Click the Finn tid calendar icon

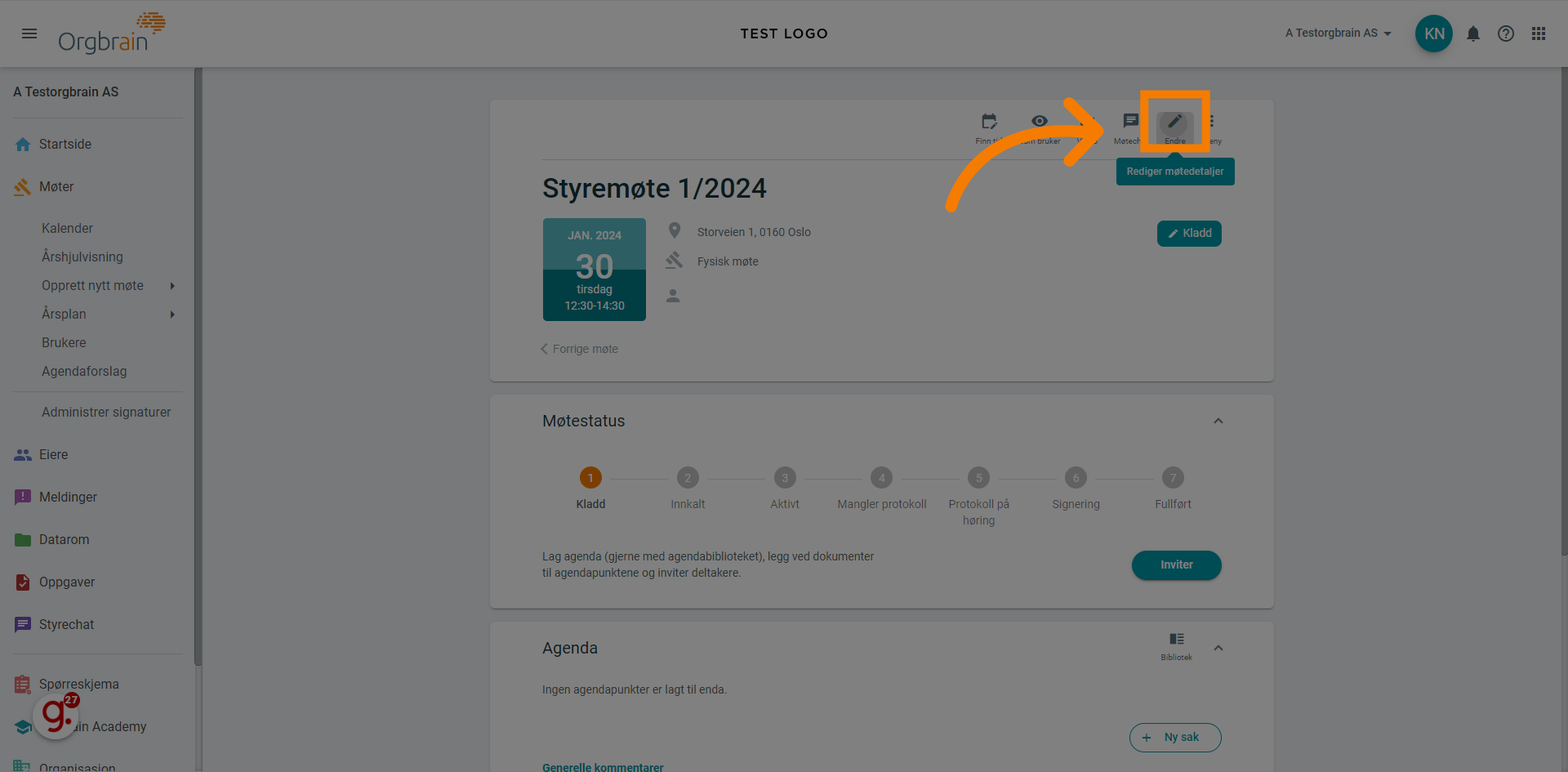tap(989, 122)
